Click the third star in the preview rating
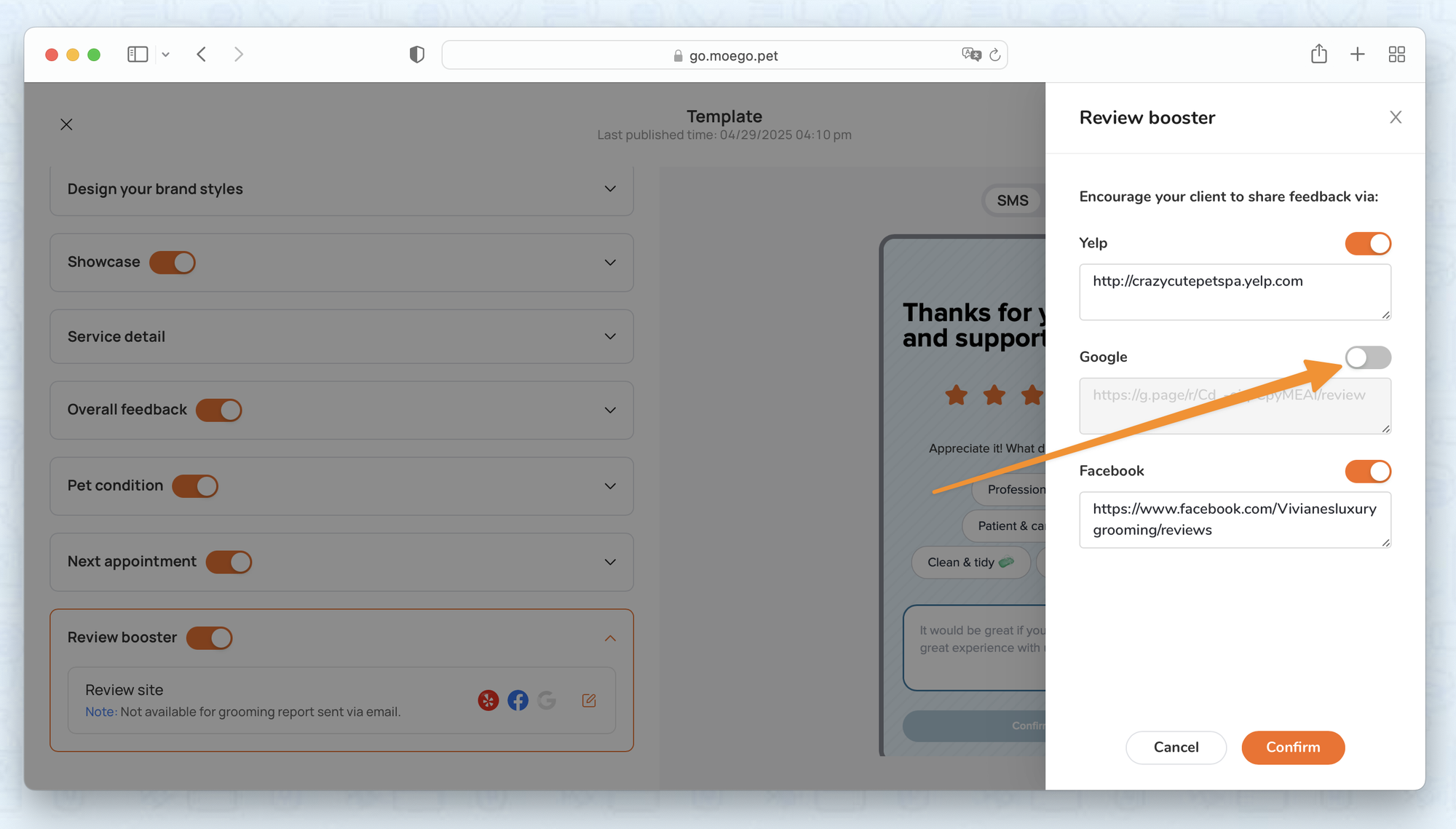Image resolution: width=1456 pixels, height=829 pixels. pos(1032,395)
